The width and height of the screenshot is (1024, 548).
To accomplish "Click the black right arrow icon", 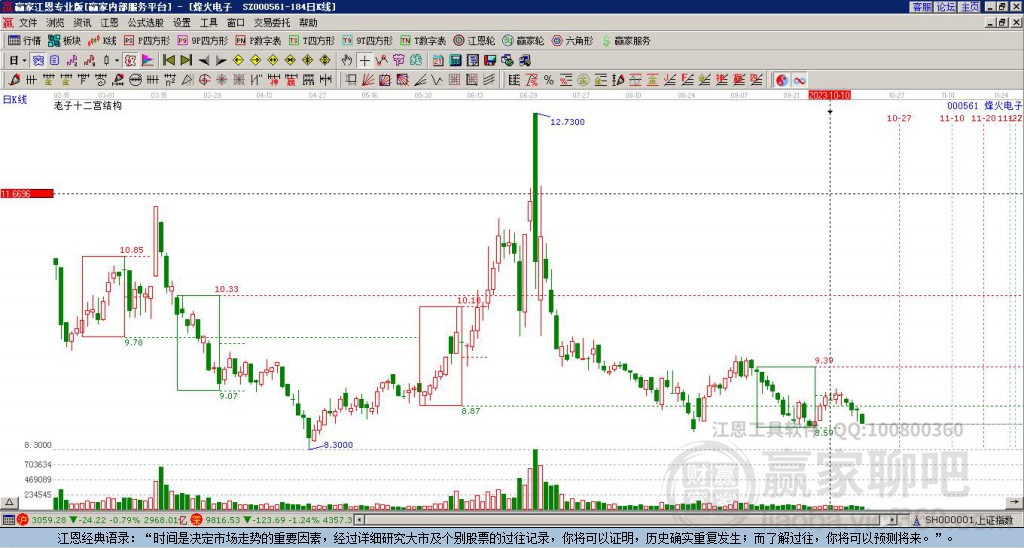I will point(221,61).
